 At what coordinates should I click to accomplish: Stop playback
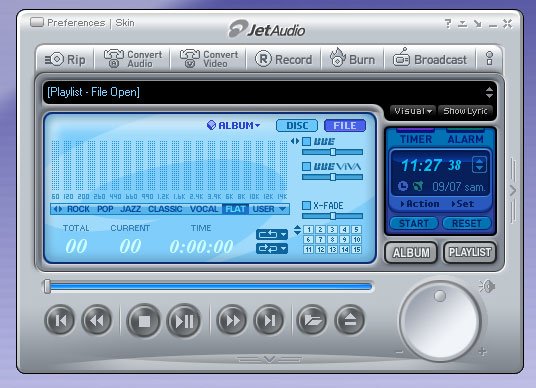(x=144, y=321)
